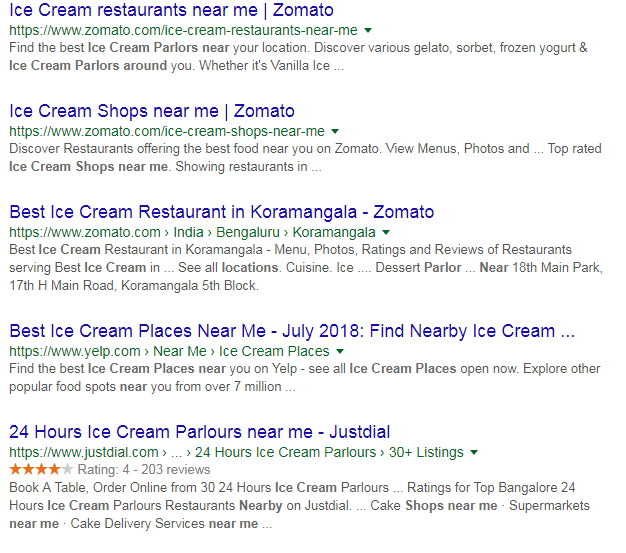Open "Best Ice Cream Restaurant in Koramangala" title
The height and width of the screenshot is (553, 626).
(221, 212)
